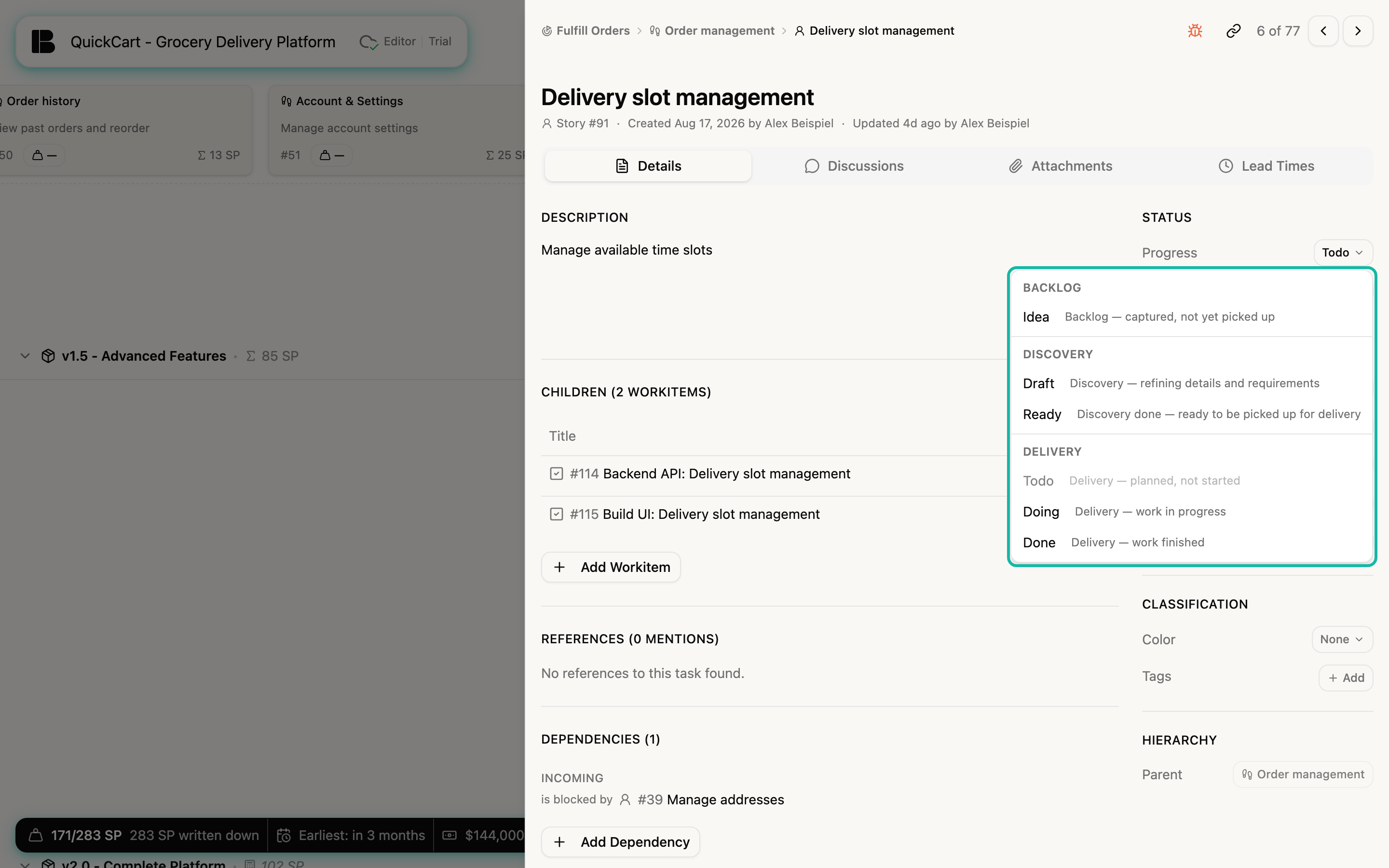Click the Trial plan label
1389x868 pixels.
(x=440, y=41)
